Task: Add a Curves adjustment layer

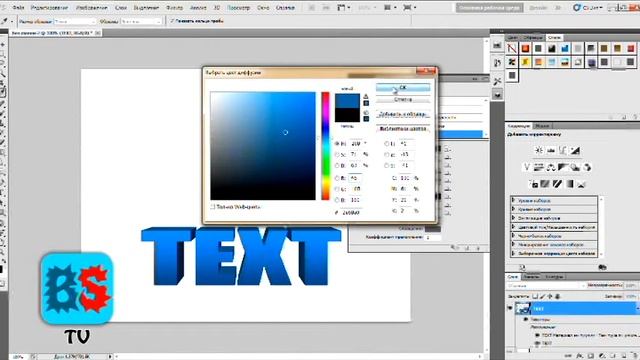Action: pyautogui.click(x=563, y=150)
